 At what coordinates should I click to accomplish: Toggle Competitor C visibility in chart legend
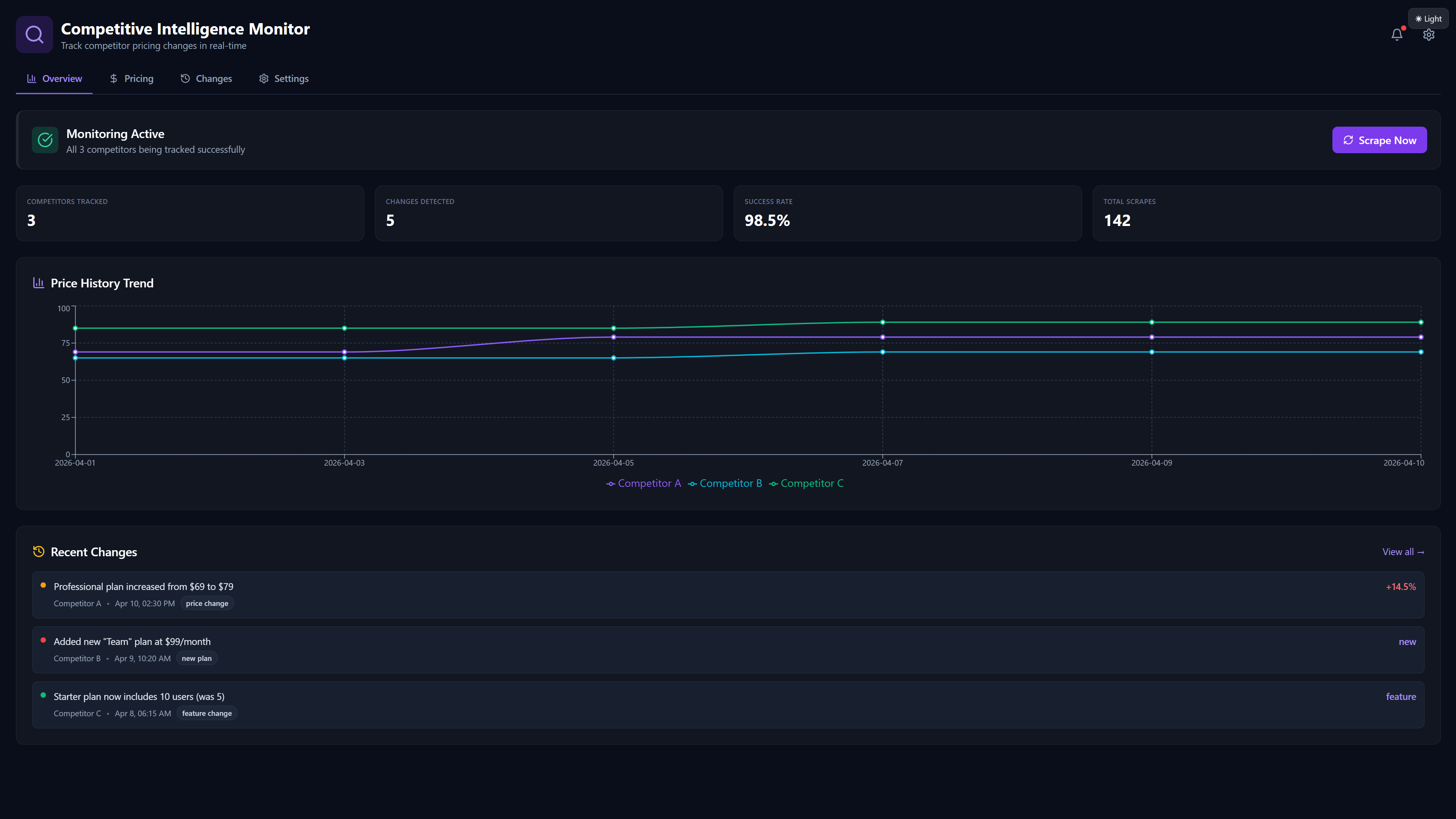806,483
